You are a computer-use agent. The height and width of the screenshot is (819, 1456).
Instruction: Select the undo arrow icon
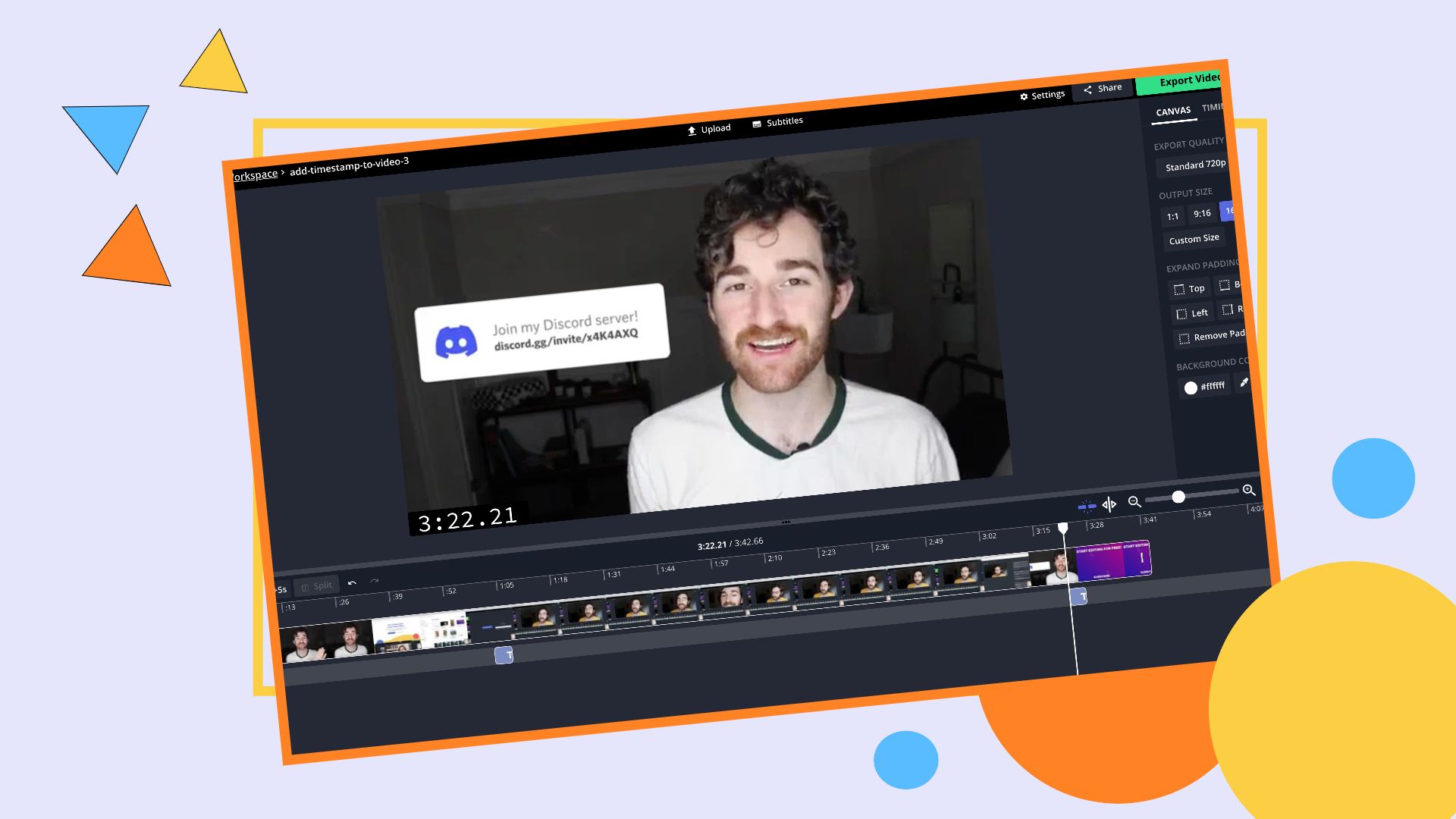(x=352, y=581)
